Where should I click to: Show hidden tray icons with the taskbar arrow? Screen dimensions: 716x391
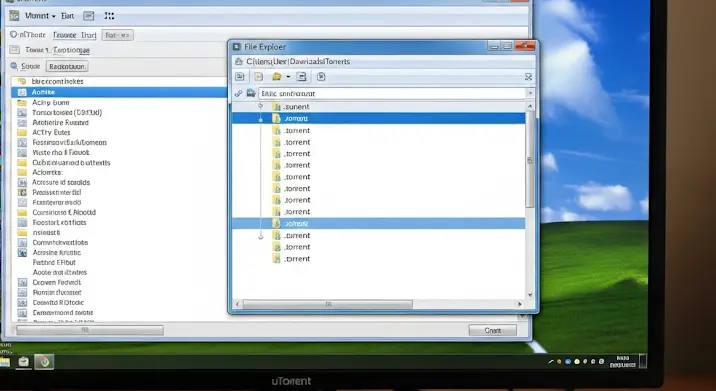click(x=551, y=362)
